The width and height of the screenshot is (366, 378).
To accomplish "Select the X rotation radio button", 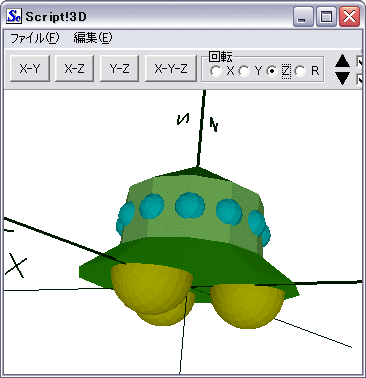I will 216,71.
